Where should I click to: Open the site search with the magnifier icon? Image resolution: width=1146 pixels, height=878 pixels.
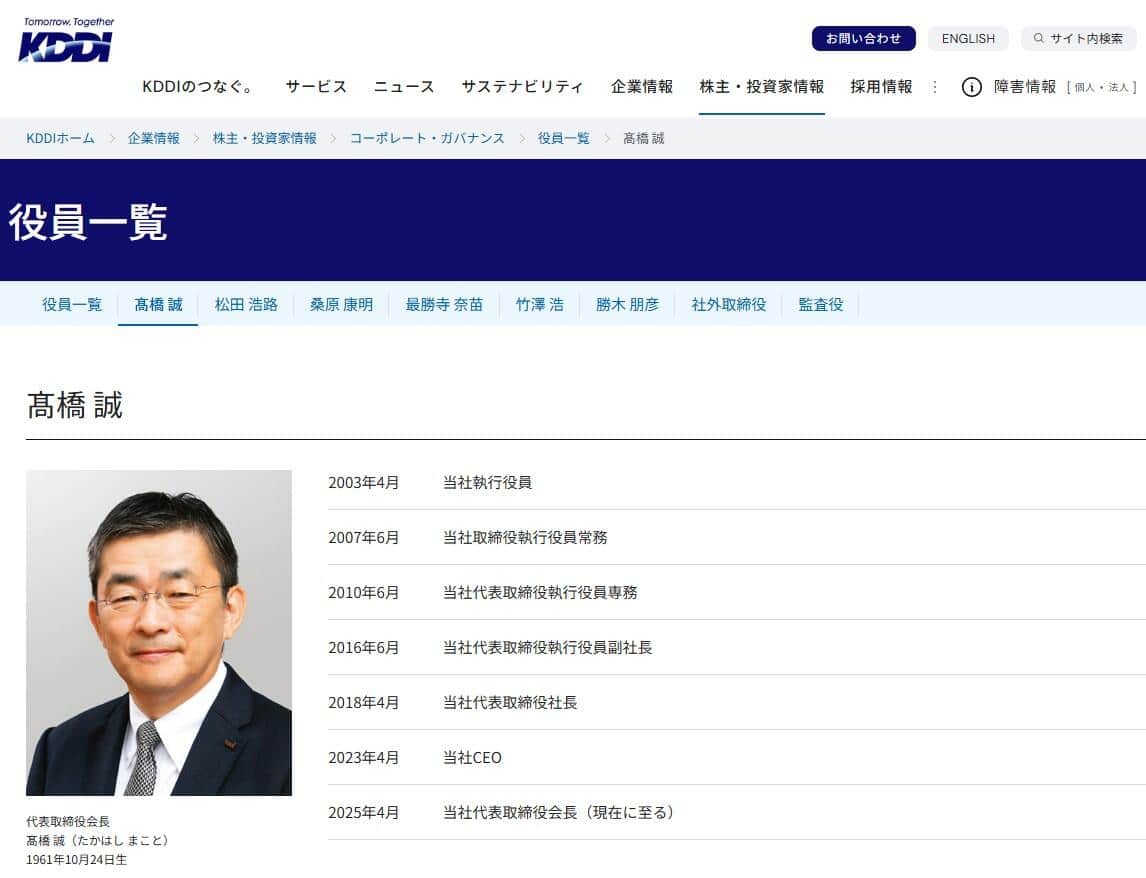coord(1038,38)
